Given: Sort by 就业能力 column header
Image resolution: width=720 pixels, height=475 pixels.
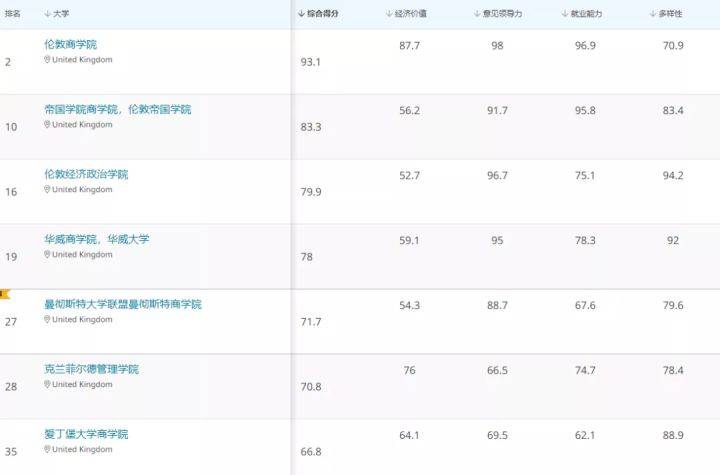Looking at the screenshot, I should click(582, 14).
